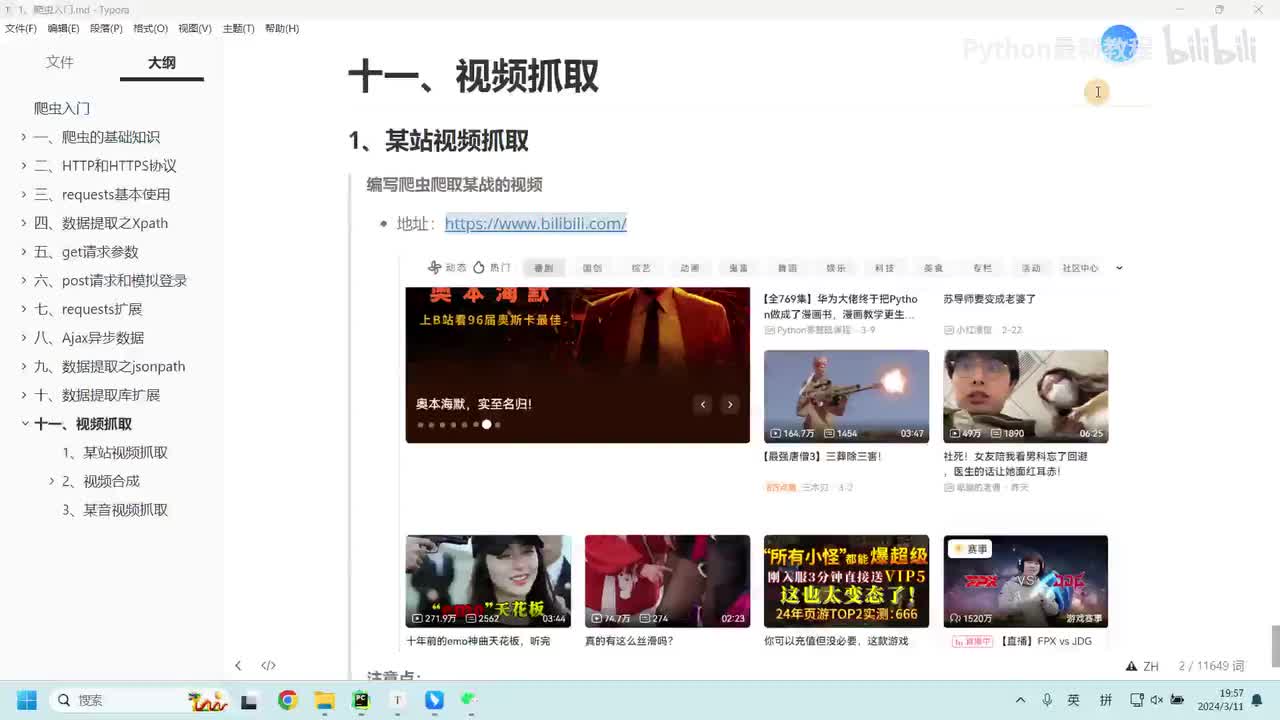The width and height of the screenshot is (1280, 720).
Task: Open the 文件(F) menu
Action: [21, 28]
